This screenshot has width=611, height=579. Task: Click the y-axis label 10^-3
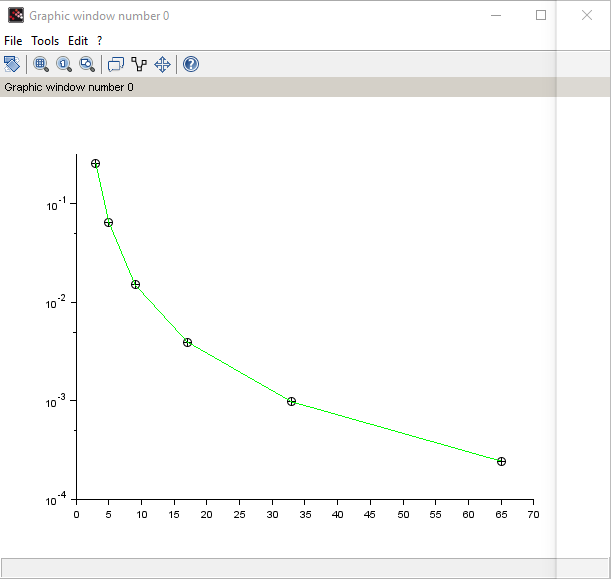[56, 401]
